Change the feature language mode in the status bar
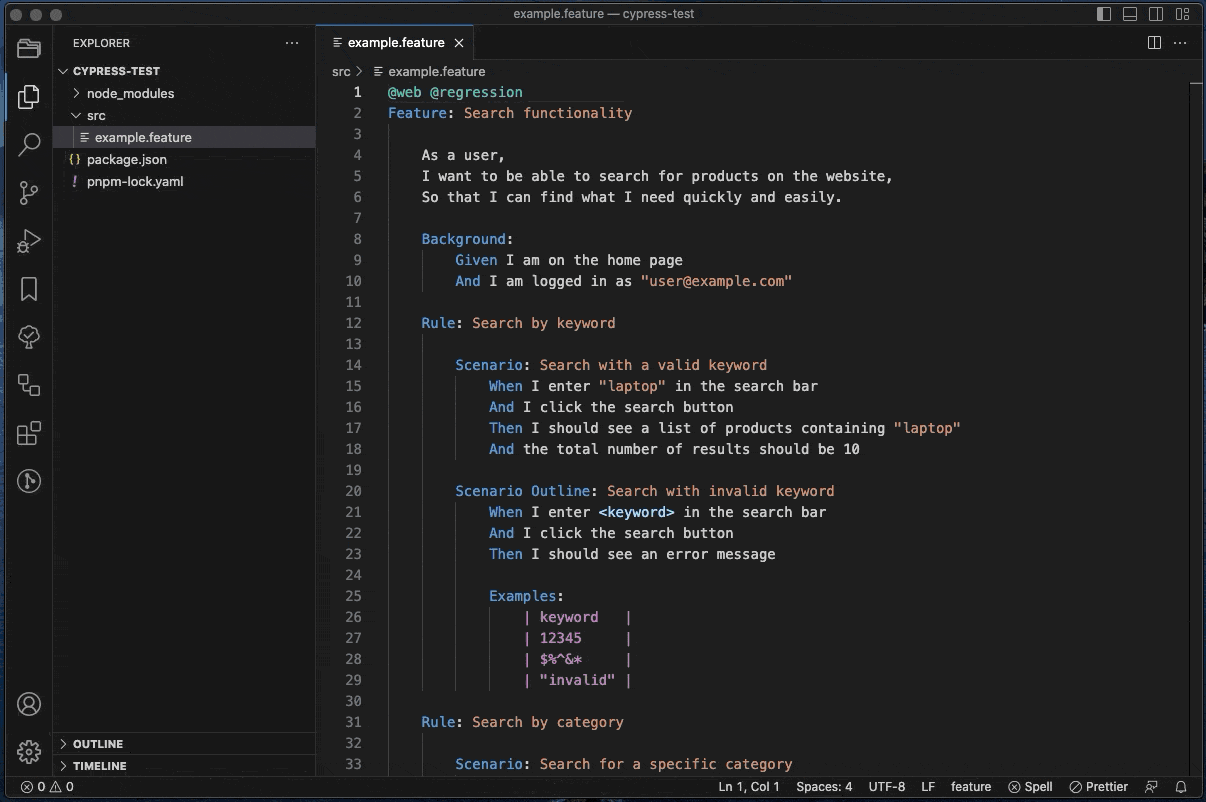The height and width of the screenshot is (802, 1206). (970, 787)
